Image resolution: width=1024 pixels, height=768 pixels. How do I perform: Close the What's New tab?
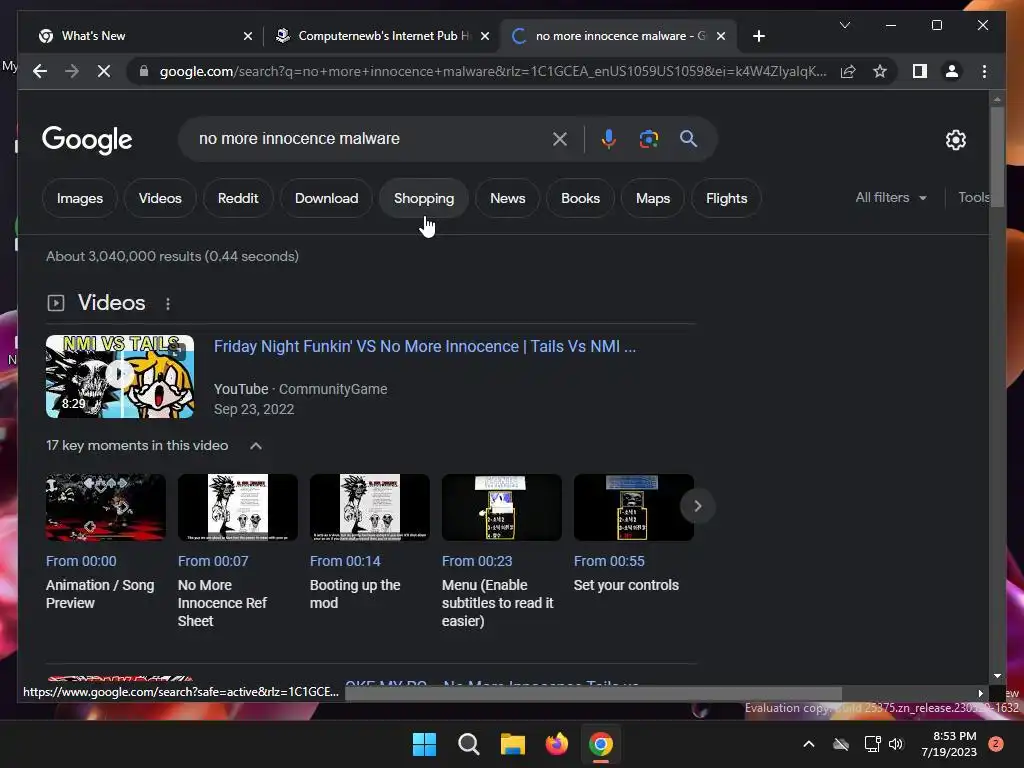click(248, 36)
